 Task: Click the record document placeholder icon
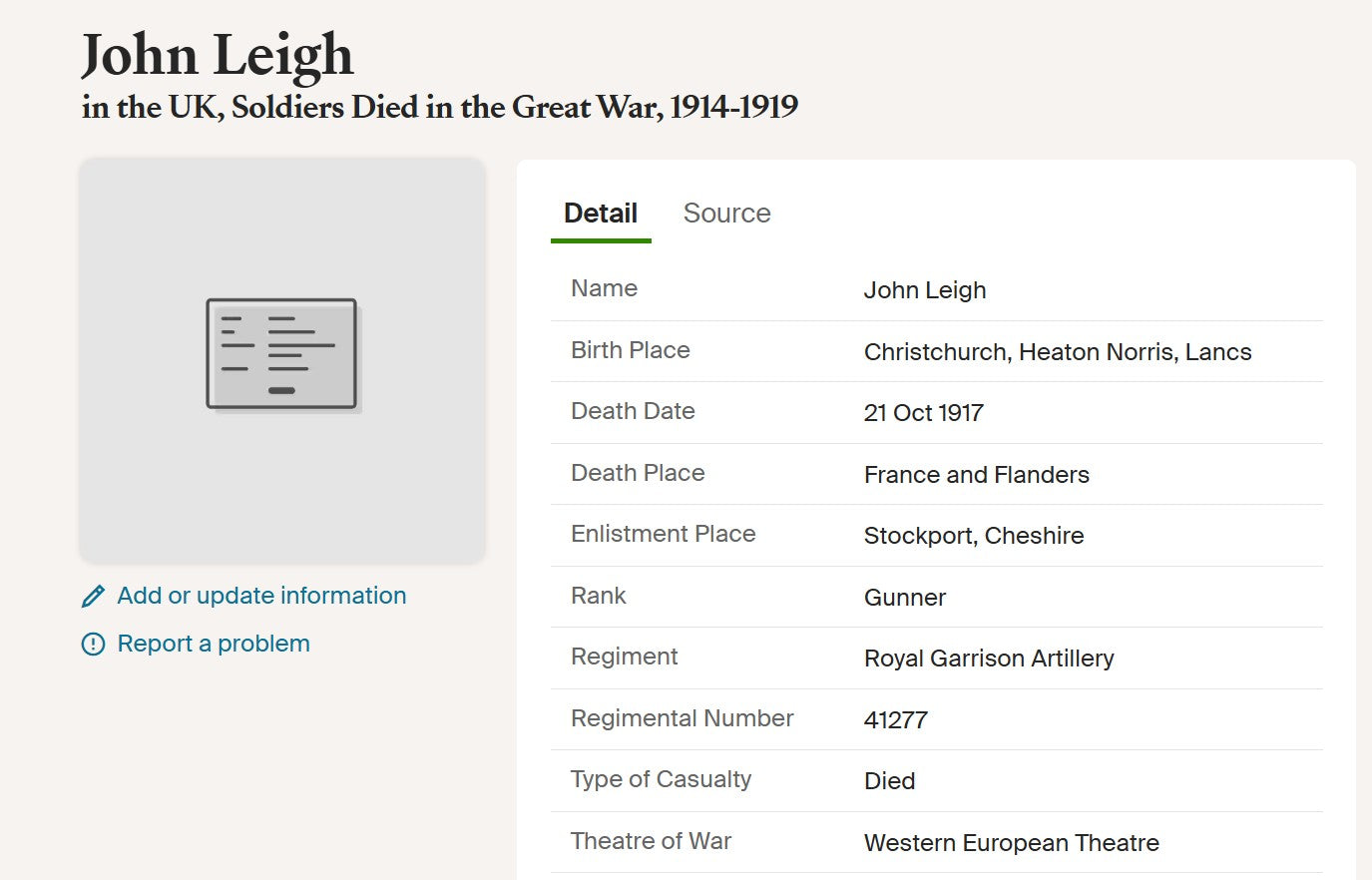[x=282, y=353]
